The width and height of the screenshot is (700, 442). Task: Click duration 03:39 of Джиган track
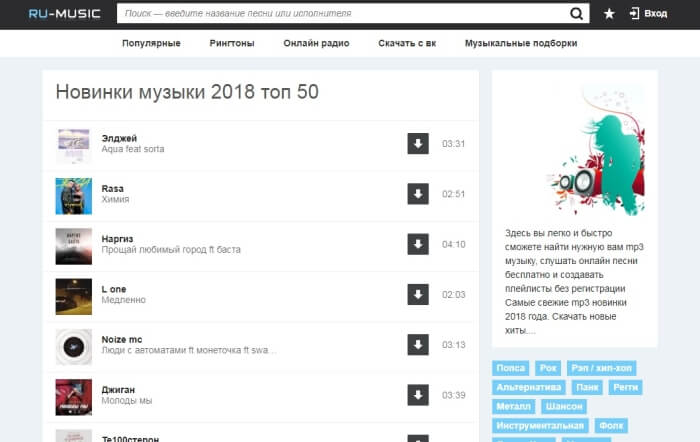[454, 395]
